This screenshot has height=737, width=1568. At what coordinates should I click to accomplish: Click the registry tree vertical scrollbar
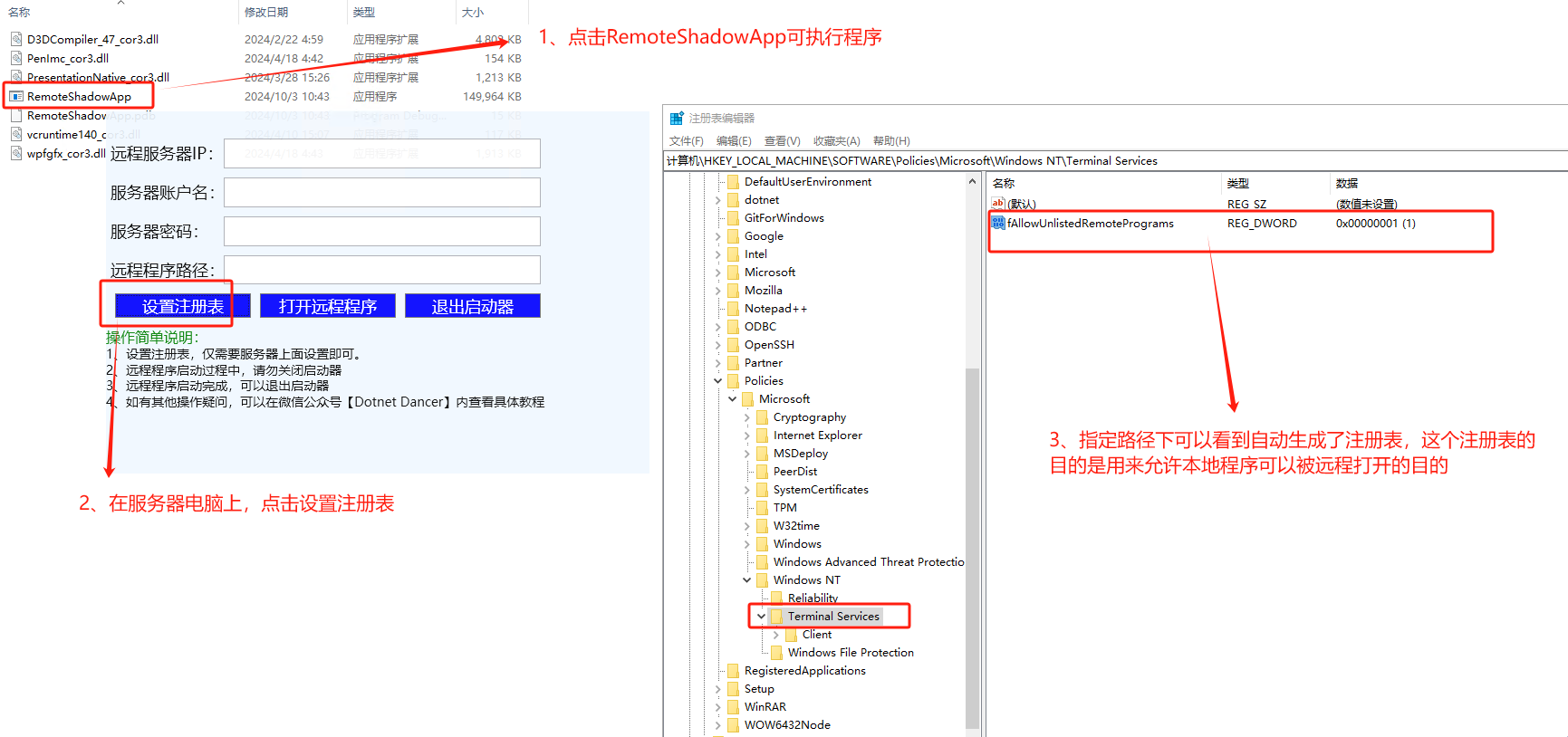972,543
